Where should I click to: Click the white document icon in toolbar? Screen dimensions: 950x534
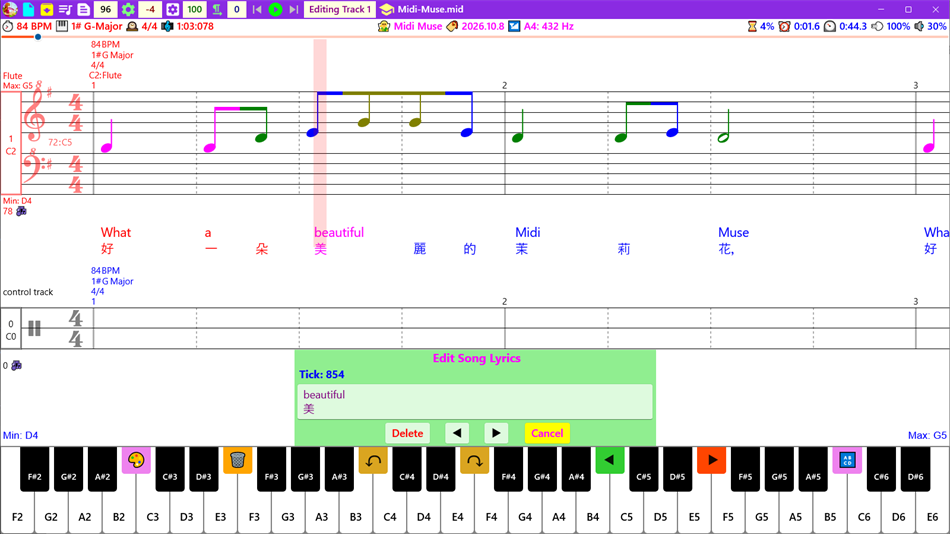tap(84, 9)
